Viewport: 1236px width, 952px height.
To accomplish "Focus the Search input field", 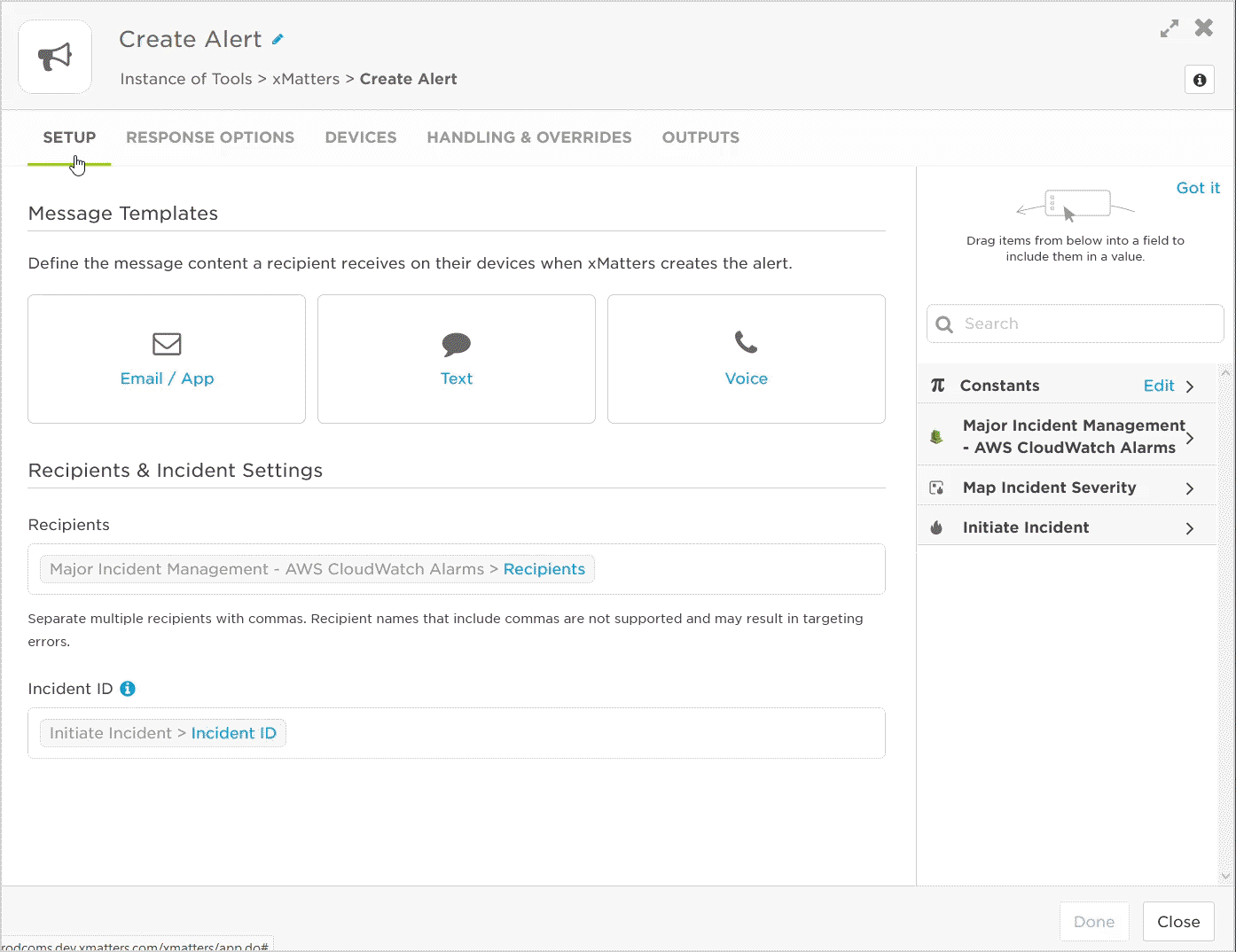I will 1076,324.
